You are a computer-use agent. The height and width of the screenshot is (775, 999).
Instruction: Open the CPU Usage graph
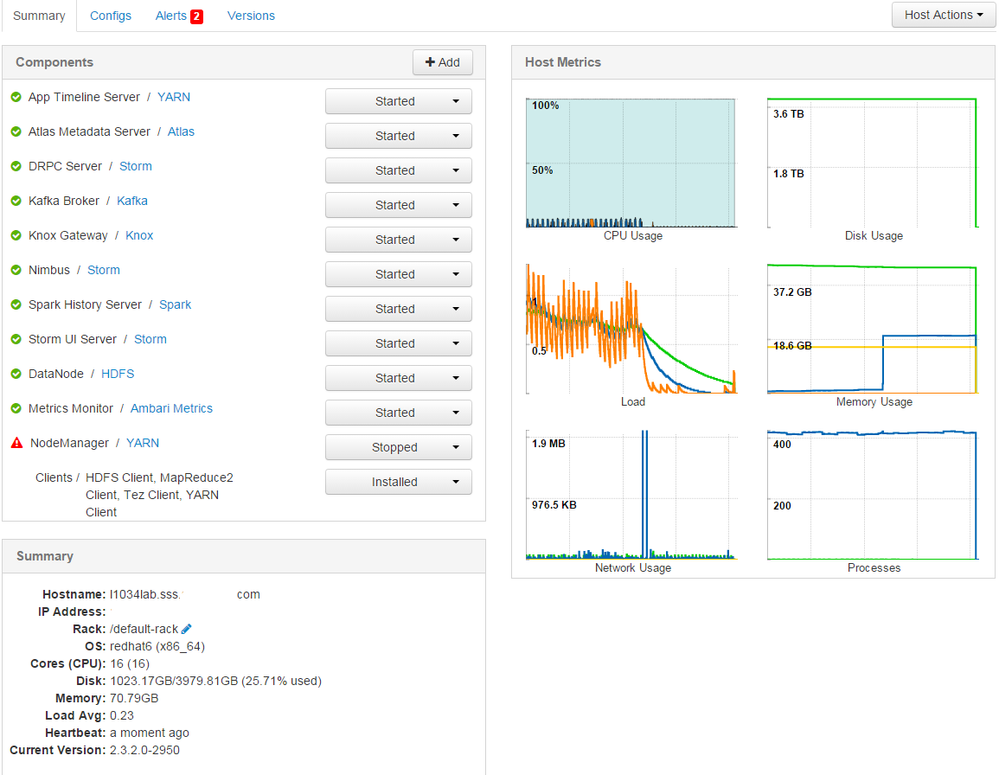tap(631, 163)
